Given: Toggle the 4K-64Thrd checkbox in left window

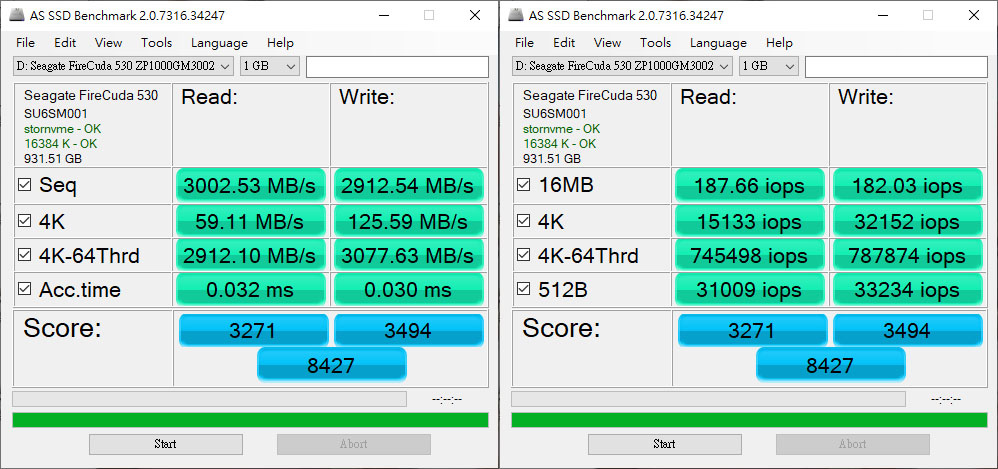Looking at the screenshot, I should [x=24, y=255].
